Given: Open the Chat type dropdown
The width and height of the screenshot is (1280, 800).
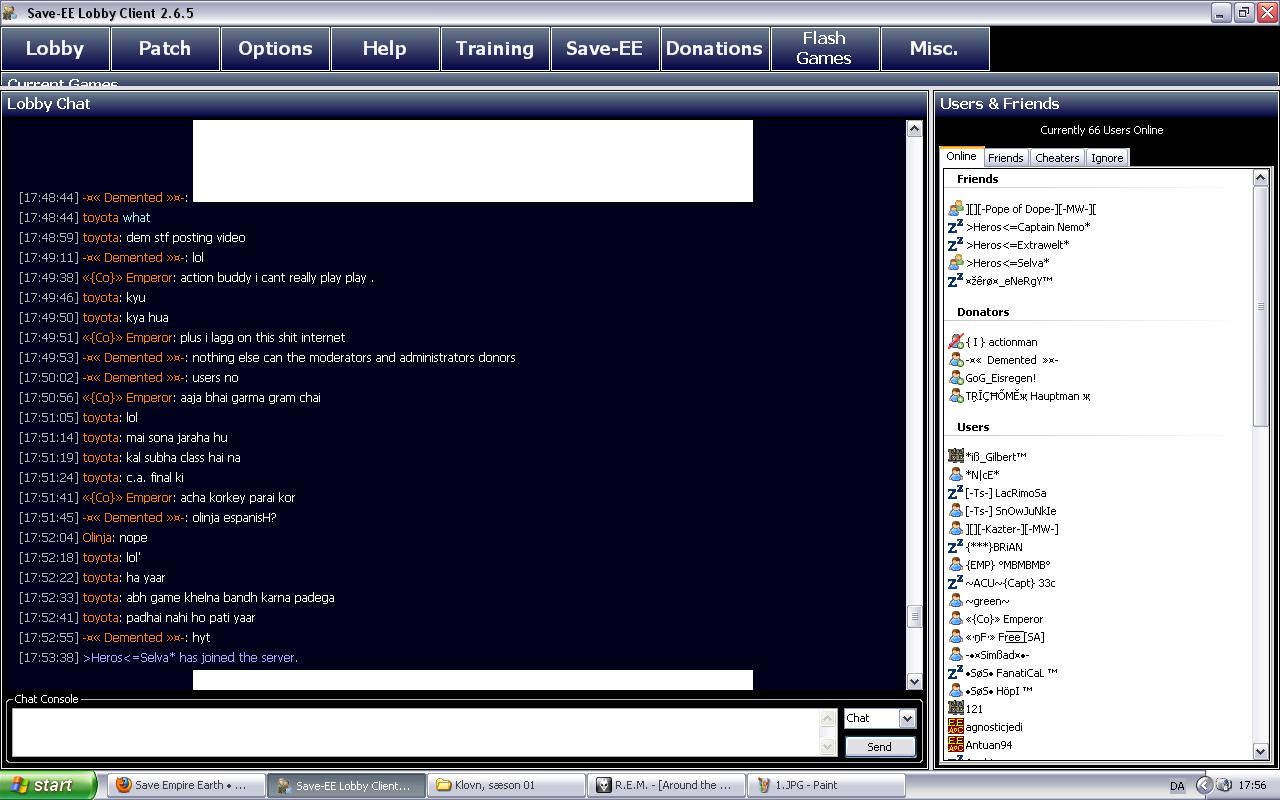Looking at the screenshot, I should pos(906,718).
